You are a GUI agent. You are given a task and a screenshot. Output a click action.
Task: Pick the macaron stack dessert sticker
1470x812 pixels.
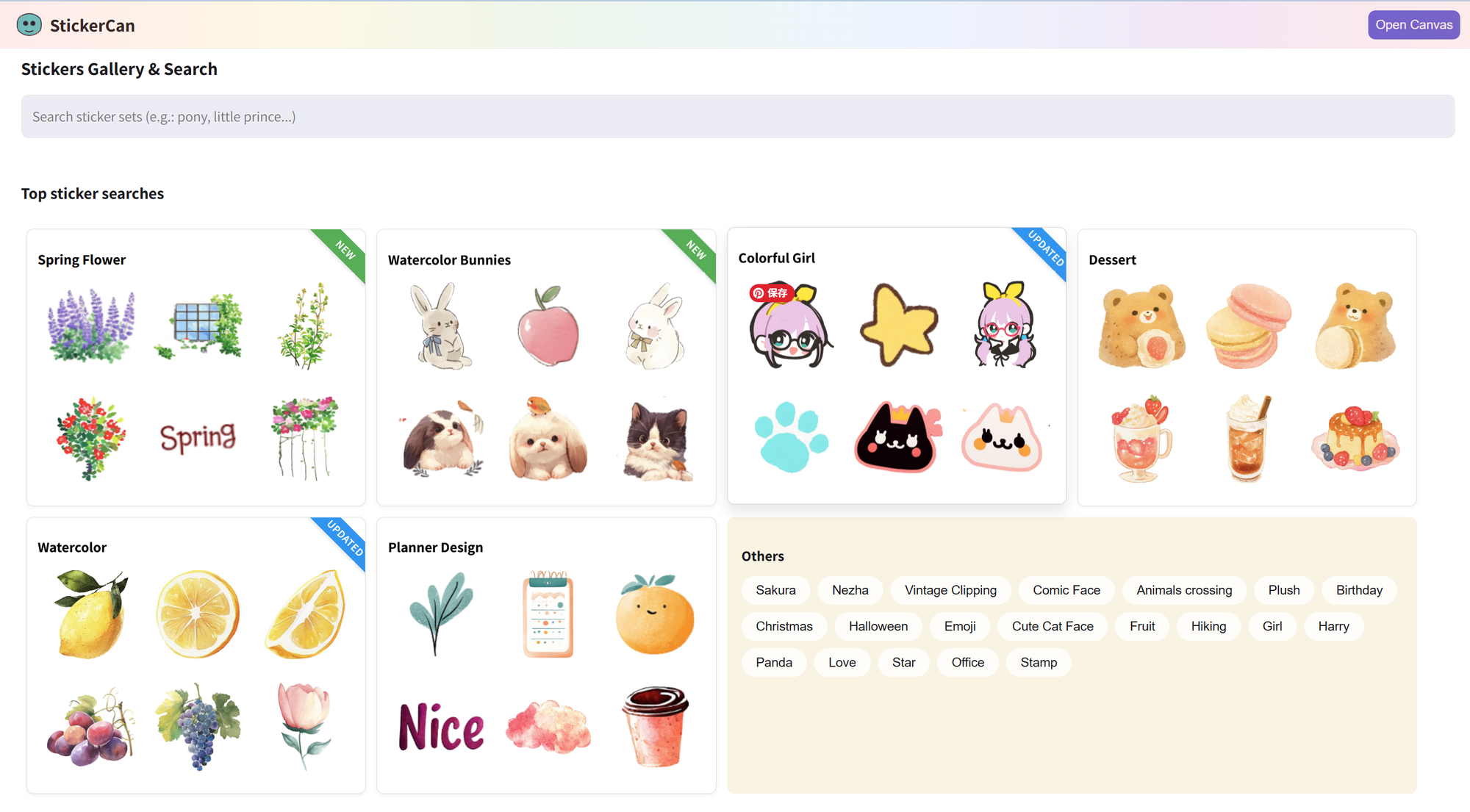[x=1248, y=326]
